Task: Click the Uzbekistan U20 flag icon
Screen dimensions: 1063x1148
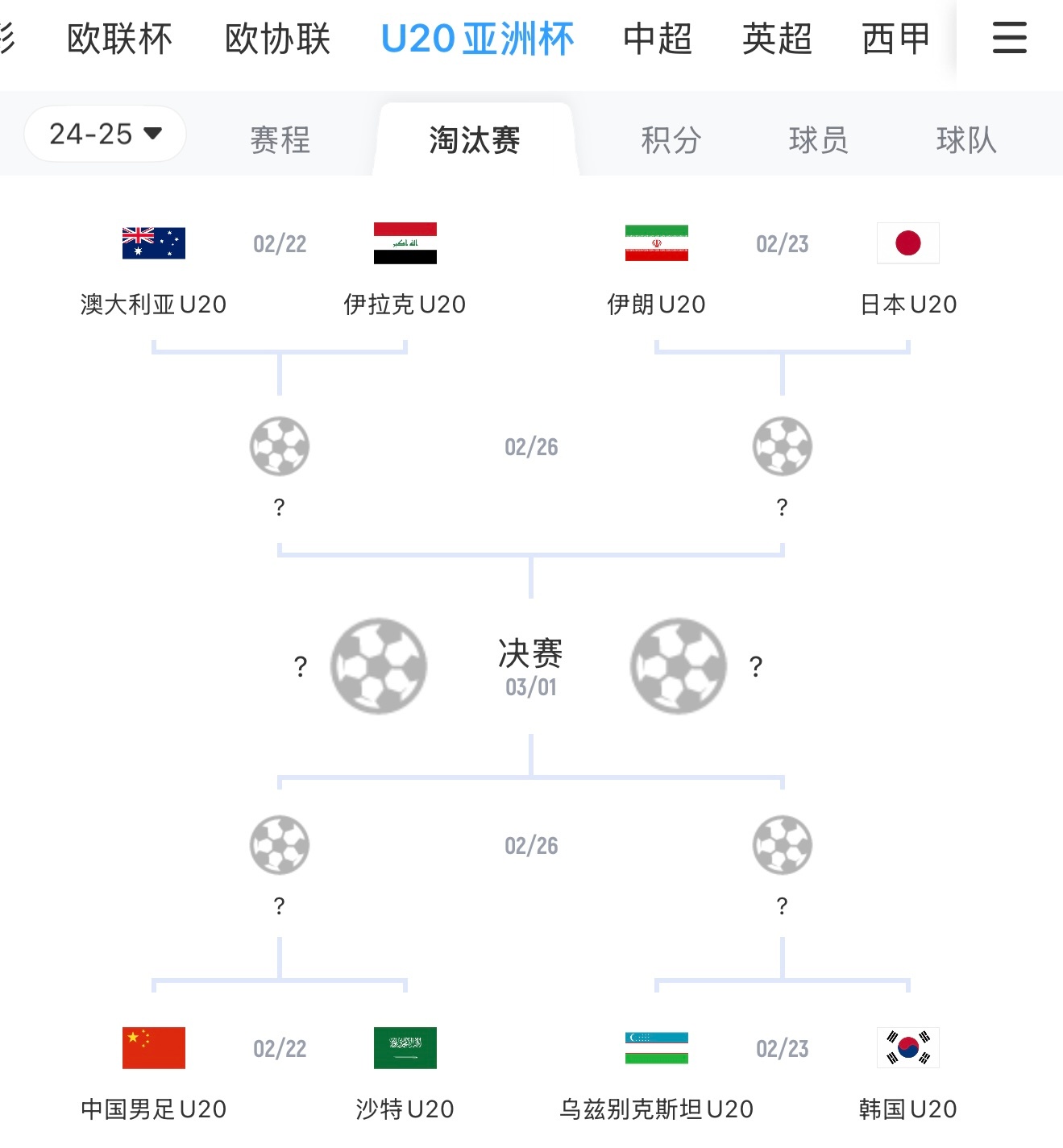Action: tap(655, 1048)
